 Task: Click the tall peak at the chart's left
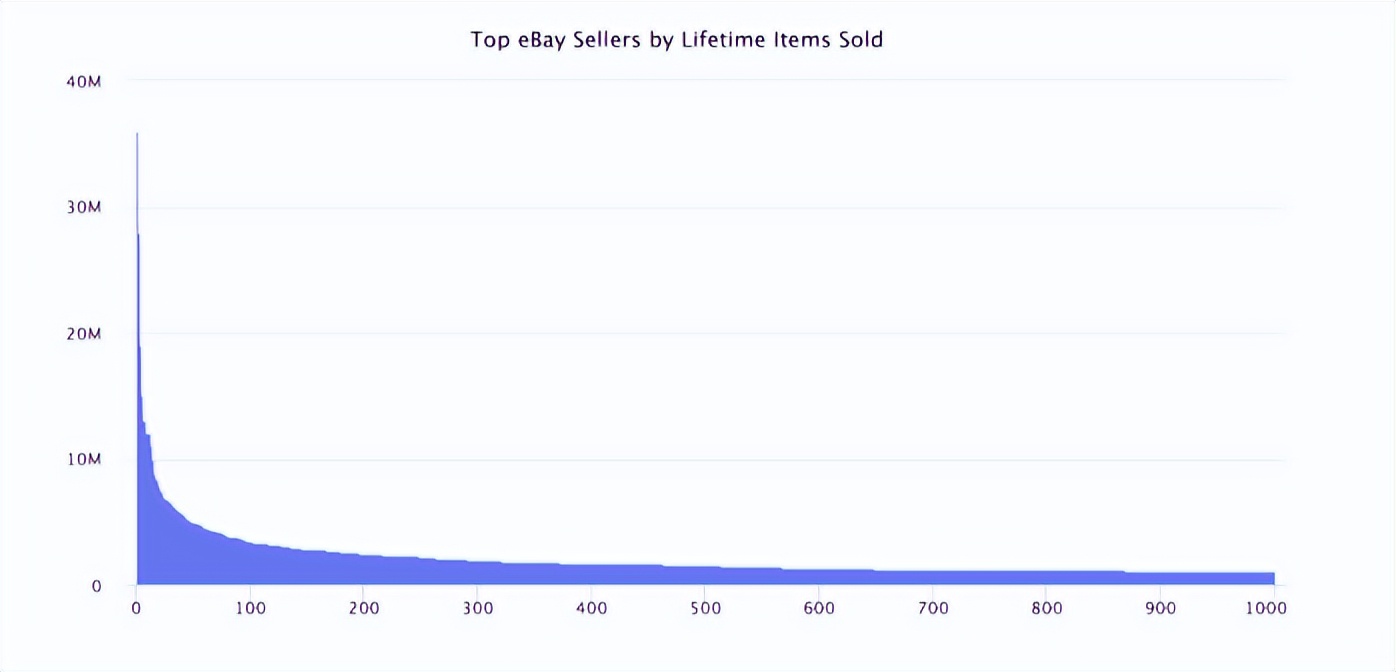[x=137, y=200]
